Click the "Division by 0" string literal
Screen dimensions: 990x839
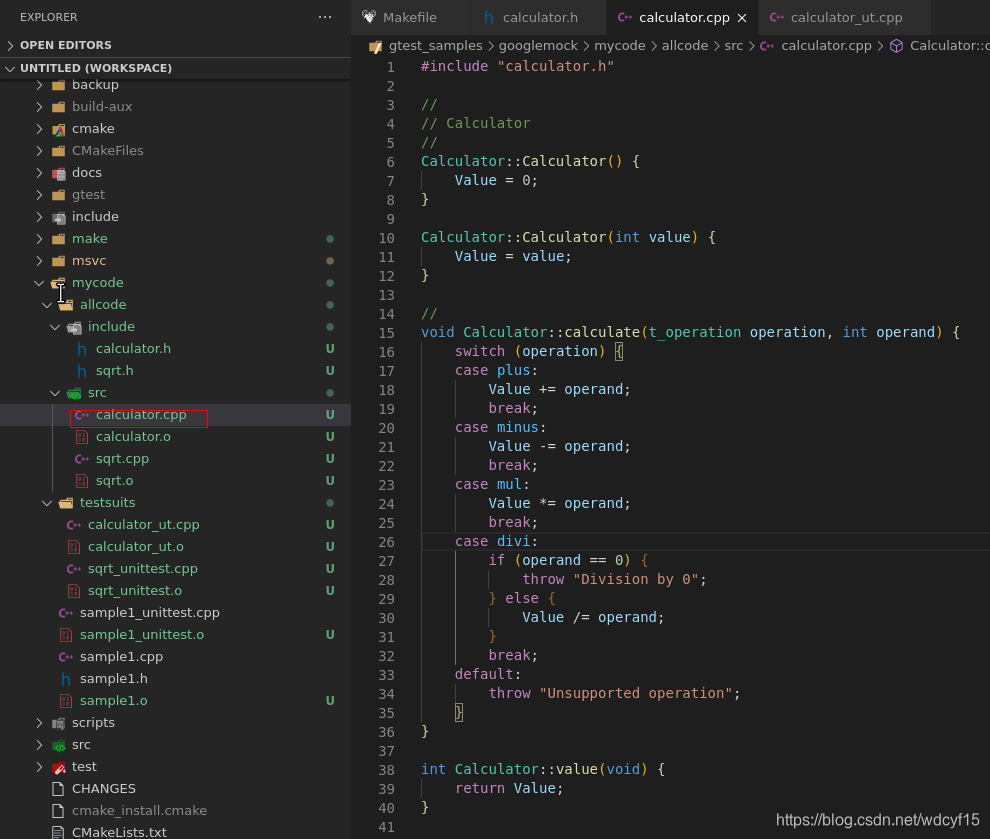coord(639,580)
